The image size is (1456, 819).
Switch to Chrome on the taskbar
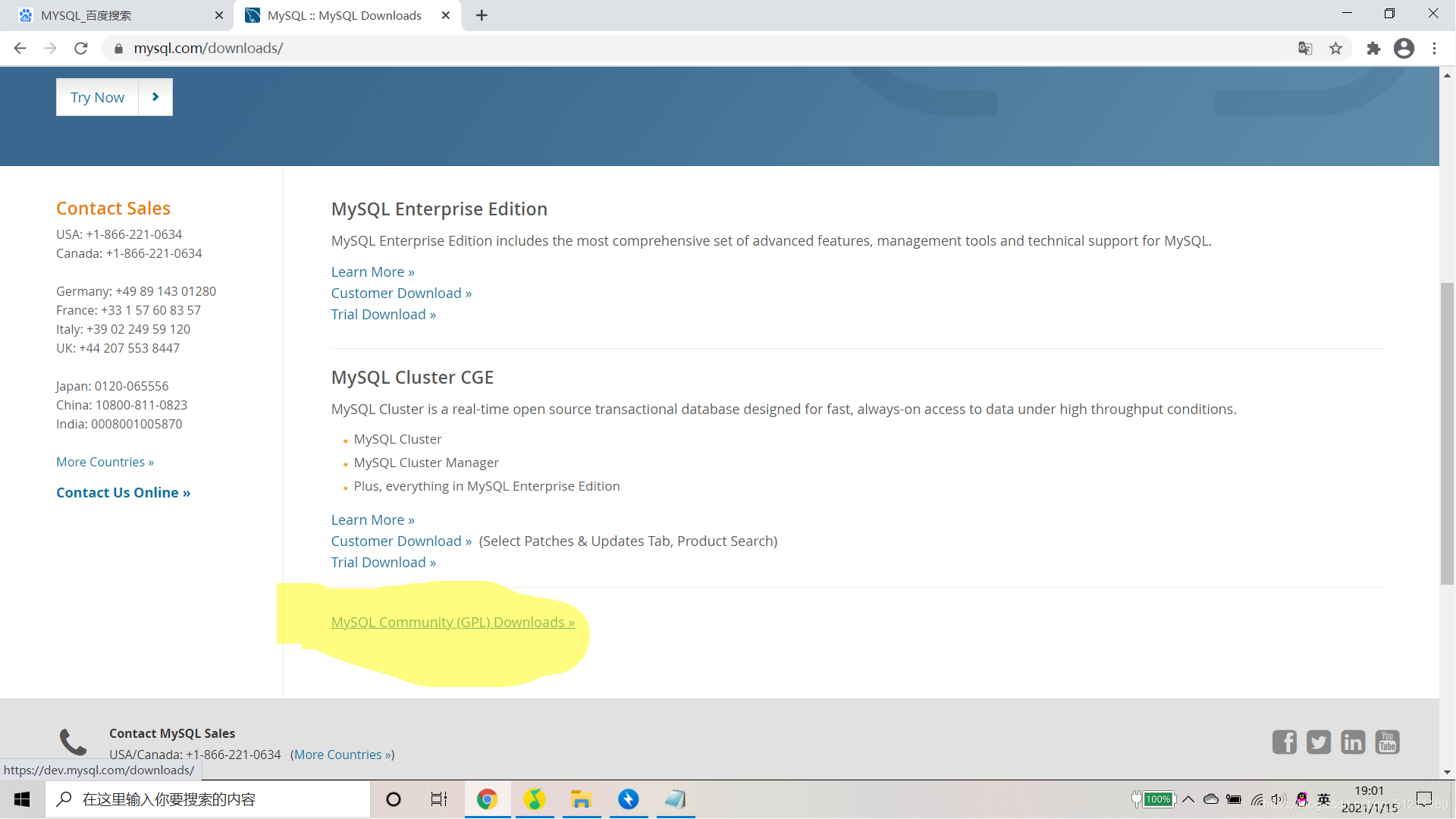pyautogui.click(x=488, y=799)
